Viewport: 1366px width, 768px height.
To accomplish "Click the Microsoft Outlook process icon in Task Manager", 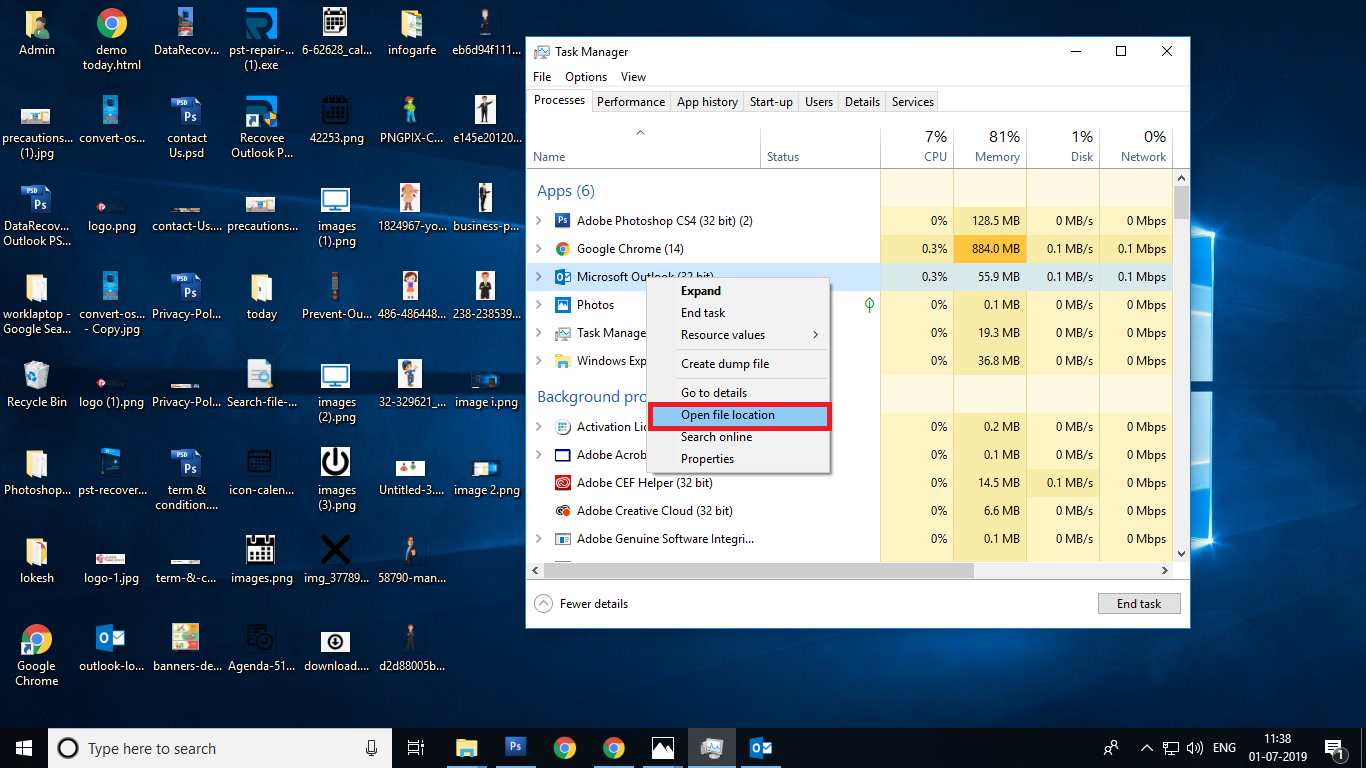I will [x=562, y=277].
